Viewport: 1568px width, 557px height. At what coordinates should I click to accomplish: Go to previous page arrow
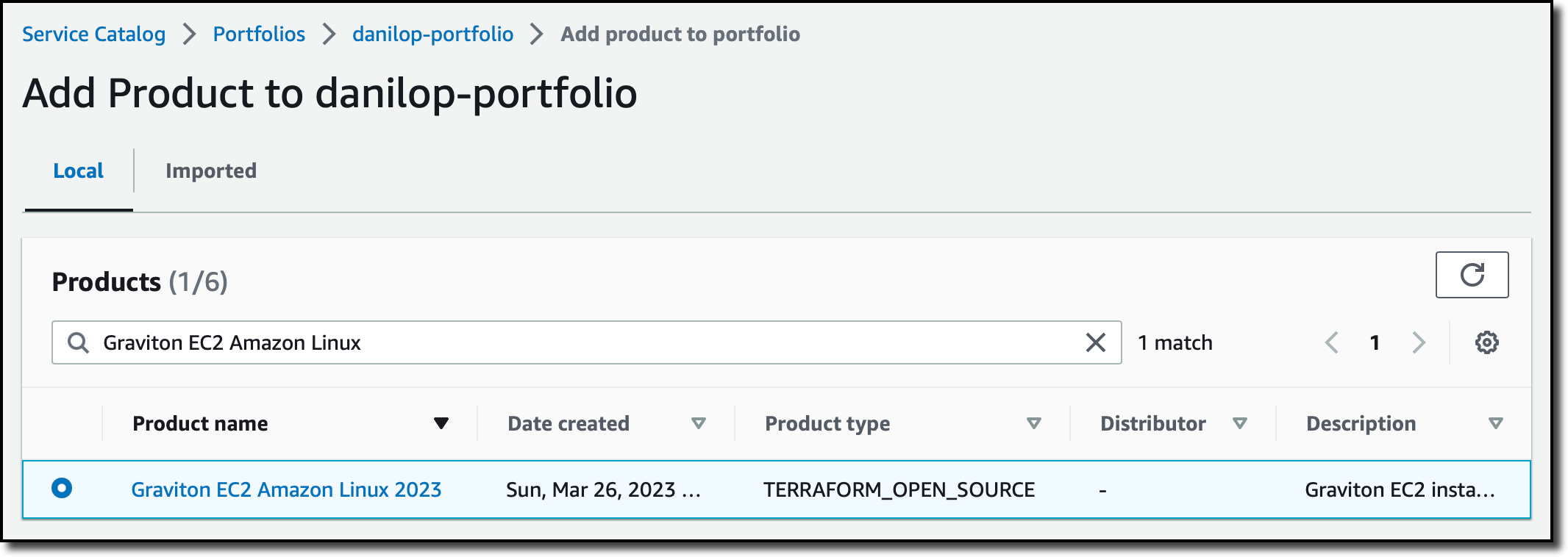click(x=1331, y=342)
